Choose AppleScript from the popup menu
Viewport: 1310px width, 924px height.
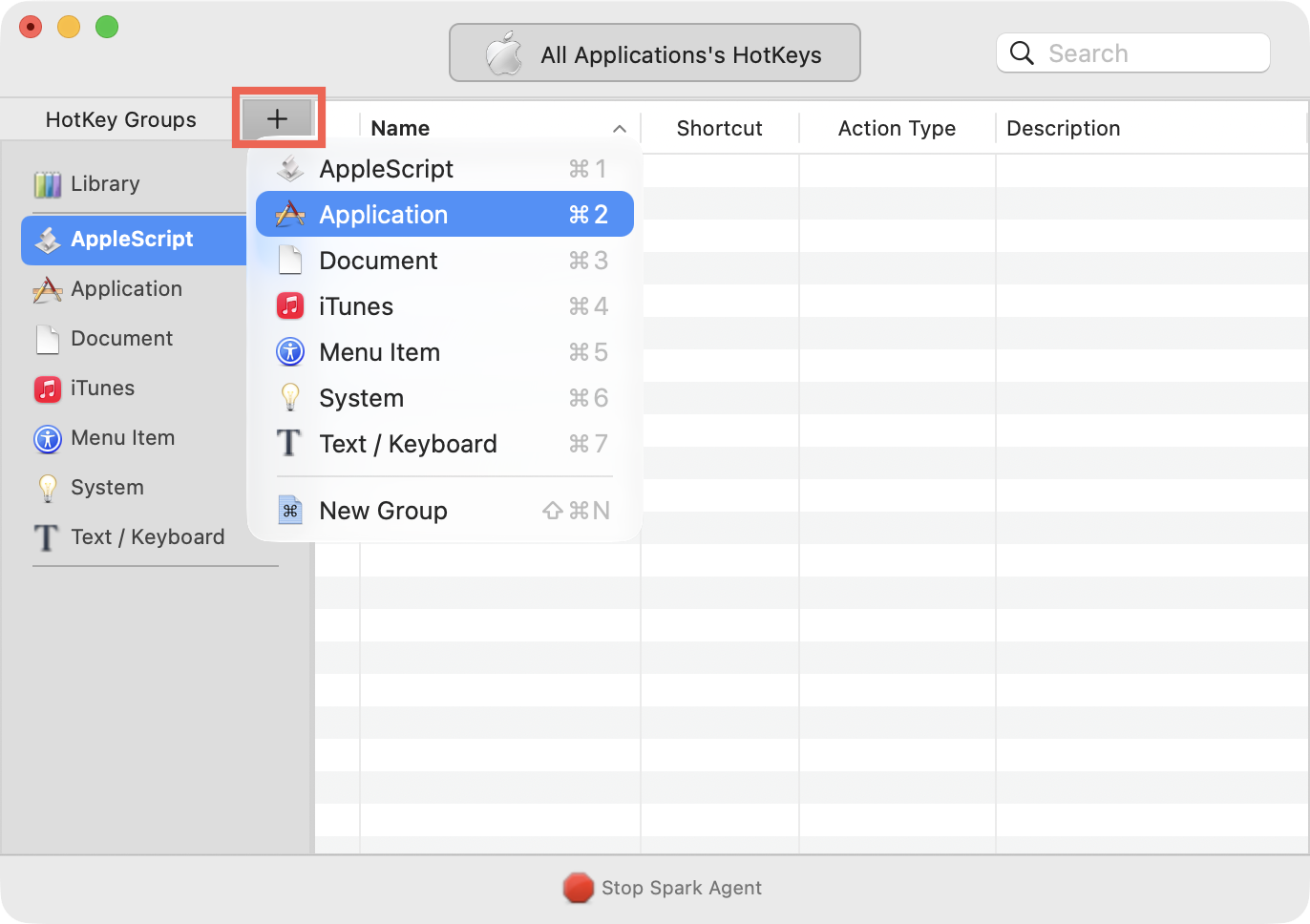point(445,169)
